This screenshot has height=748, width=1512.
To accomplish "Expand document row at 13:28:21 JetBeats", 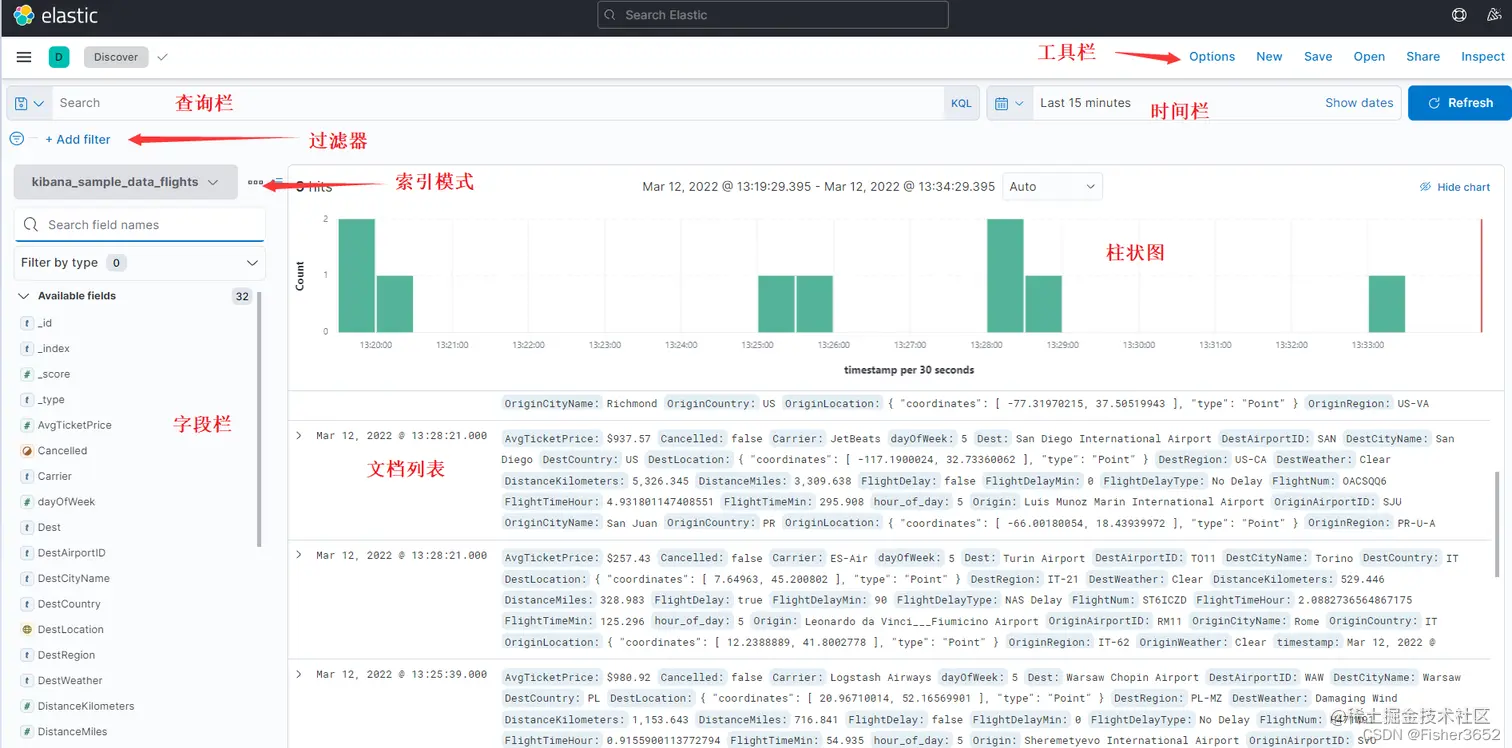I will [x=299, y=435].
